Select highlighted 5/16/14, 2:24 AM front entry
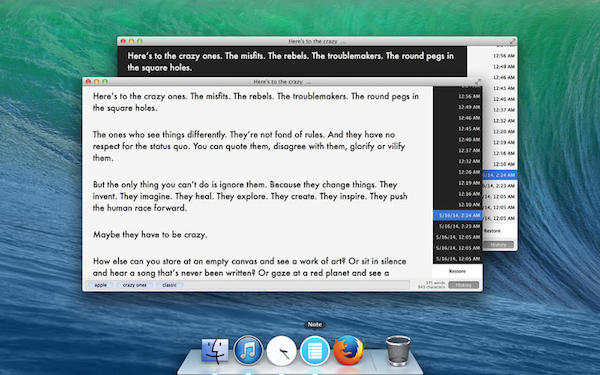This screenshot has width=600, height=375. tap(458, 215)
